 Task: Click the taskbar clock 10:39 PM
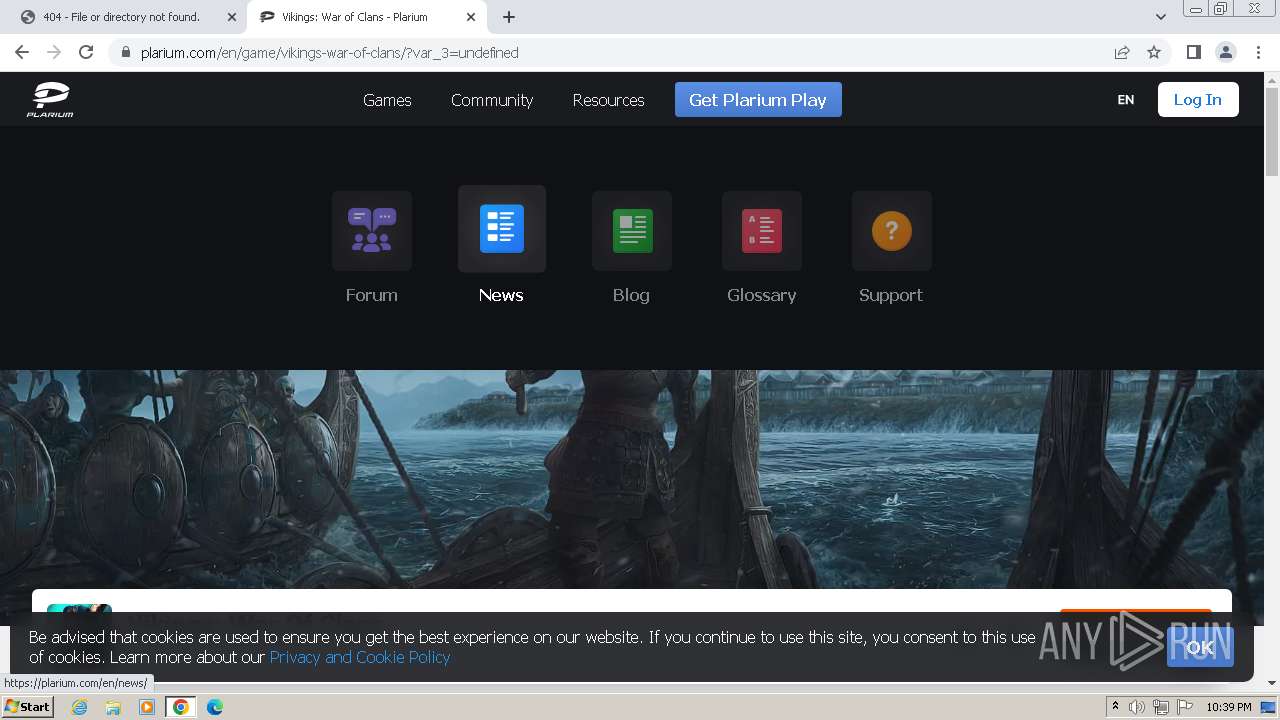[1229, 707]
